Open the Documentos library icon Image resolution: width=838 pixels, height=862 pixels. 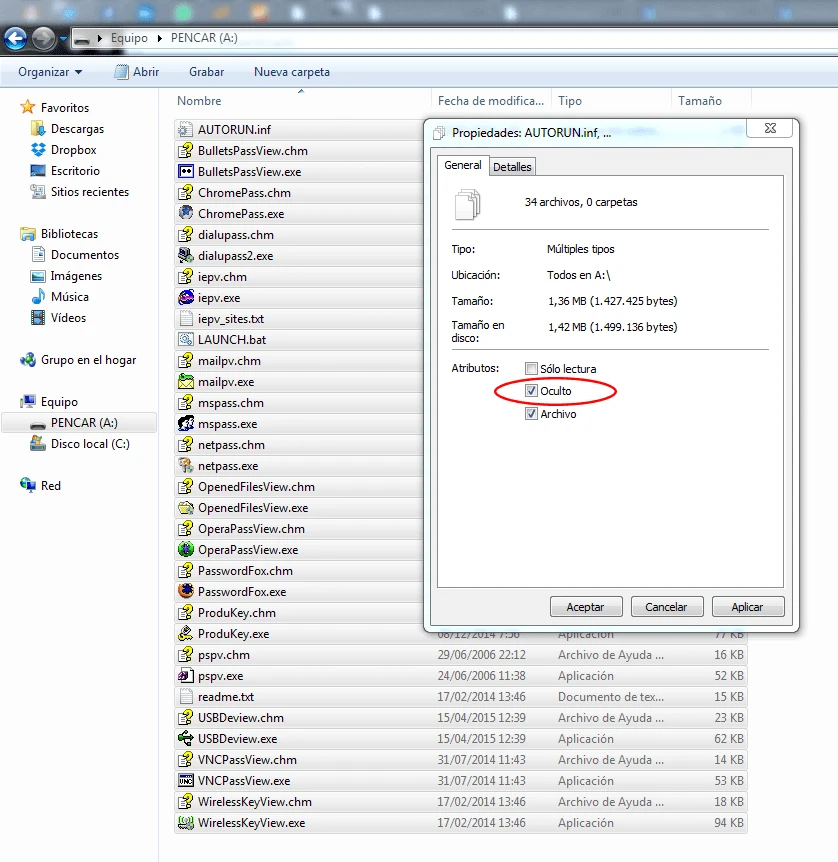point(38,255)
